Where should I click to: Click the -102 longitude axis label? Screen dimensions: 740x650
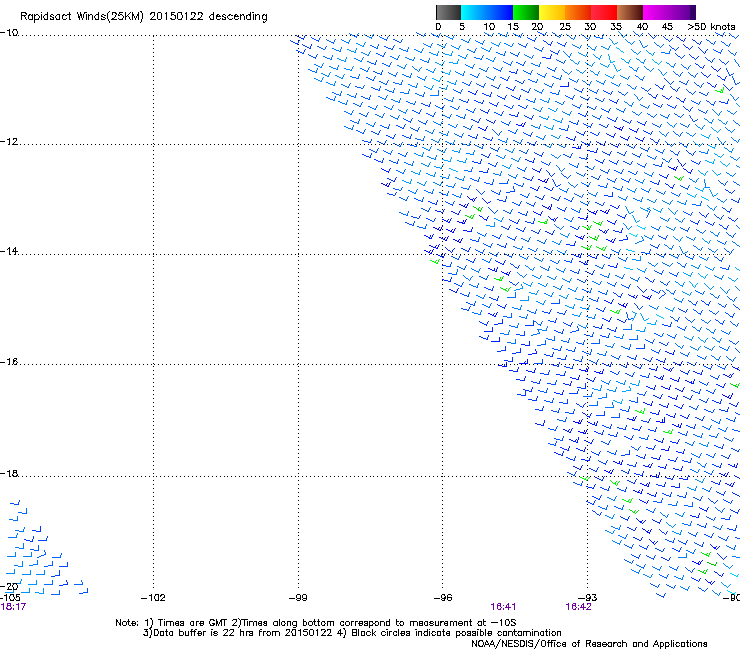(153, 598)
